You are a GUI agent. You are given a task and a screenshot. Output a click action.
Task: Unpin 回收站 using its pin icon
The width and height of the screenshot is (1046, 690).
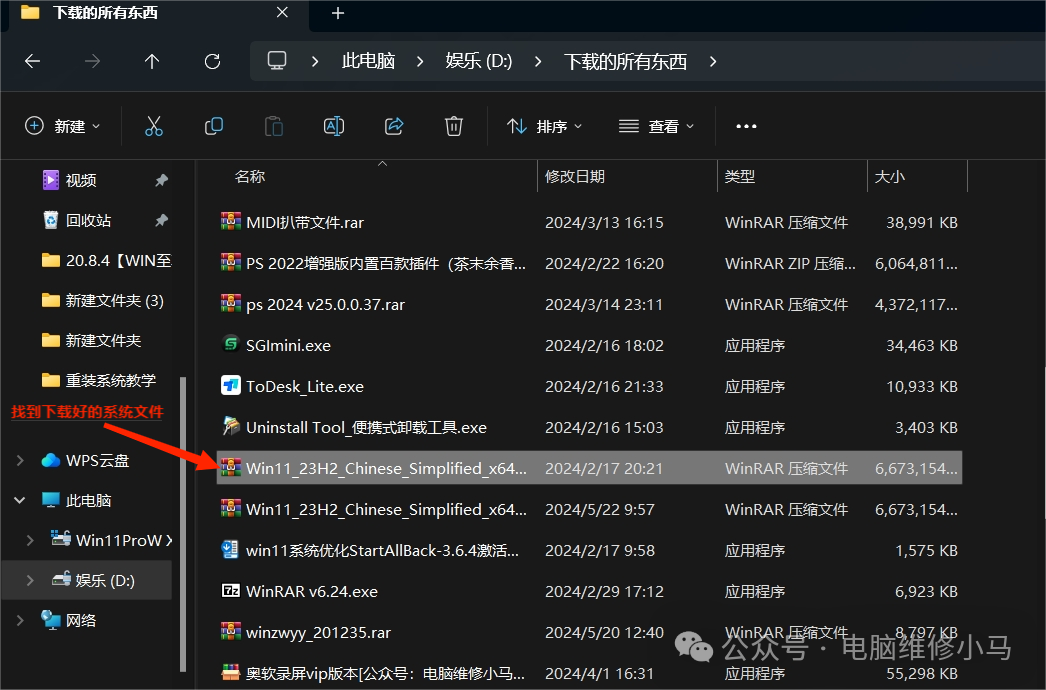161,220
